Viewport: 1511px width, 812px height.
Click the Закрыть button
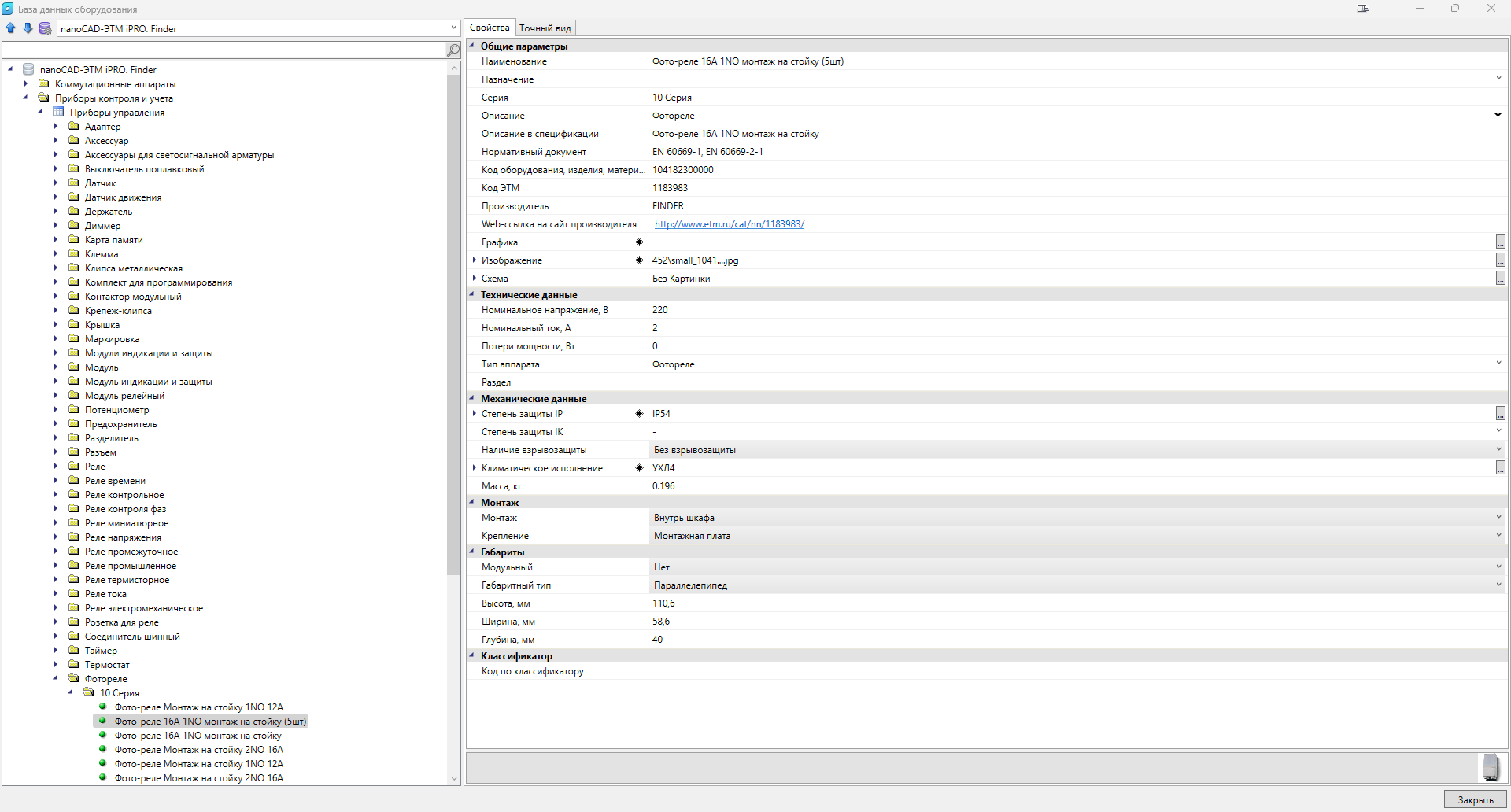pyautogui.click(x=1475, y=800)
